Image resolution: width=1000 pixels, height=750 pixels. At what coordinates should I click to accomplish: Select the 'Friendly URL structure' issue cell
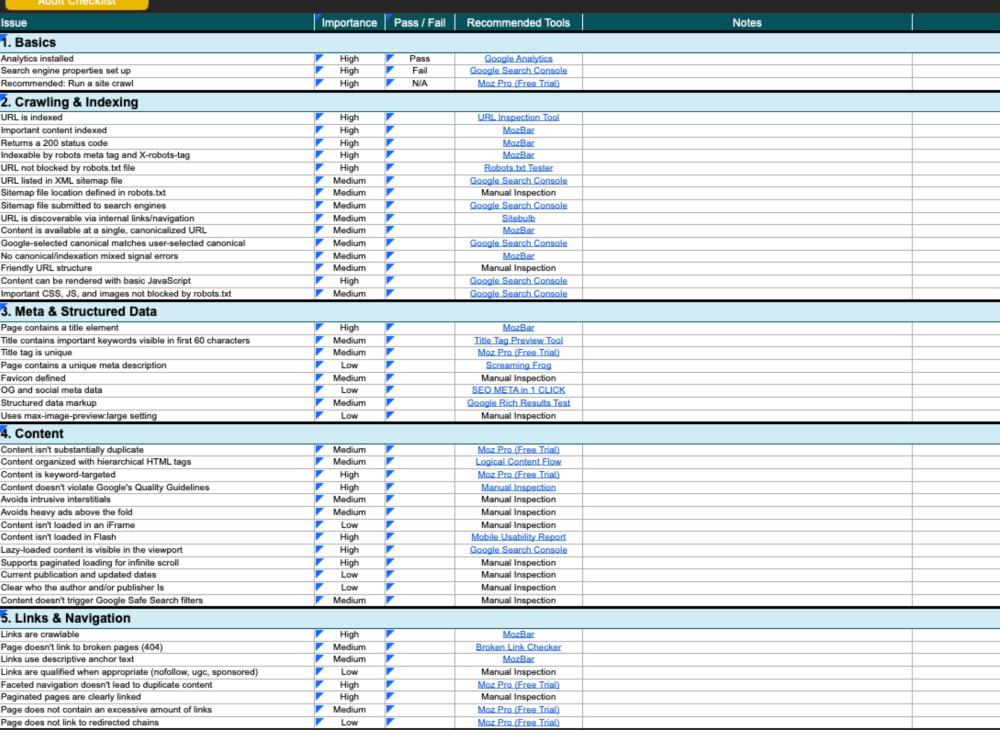pyautogui.click(x=157, y=268)
